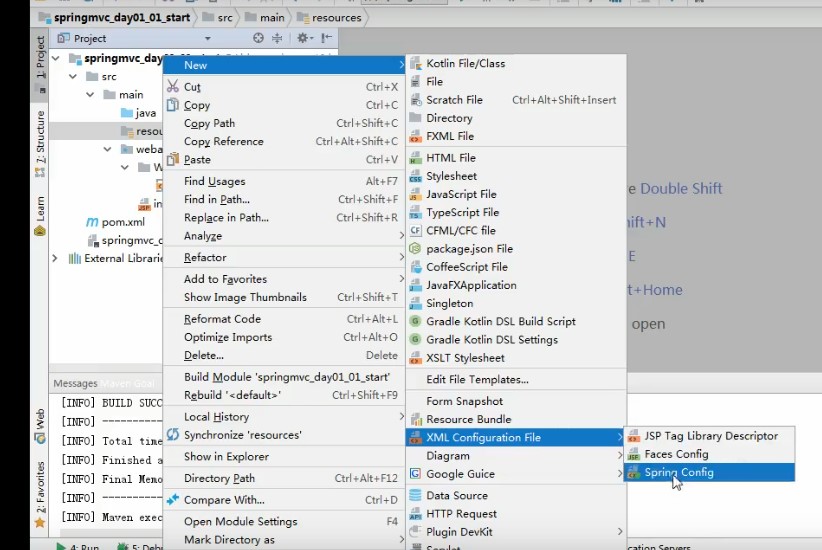The width and height of the screenshot is (822, 550).
Task: Choose Find Usages
Action: pyautogui.click(x=284, y=181)
